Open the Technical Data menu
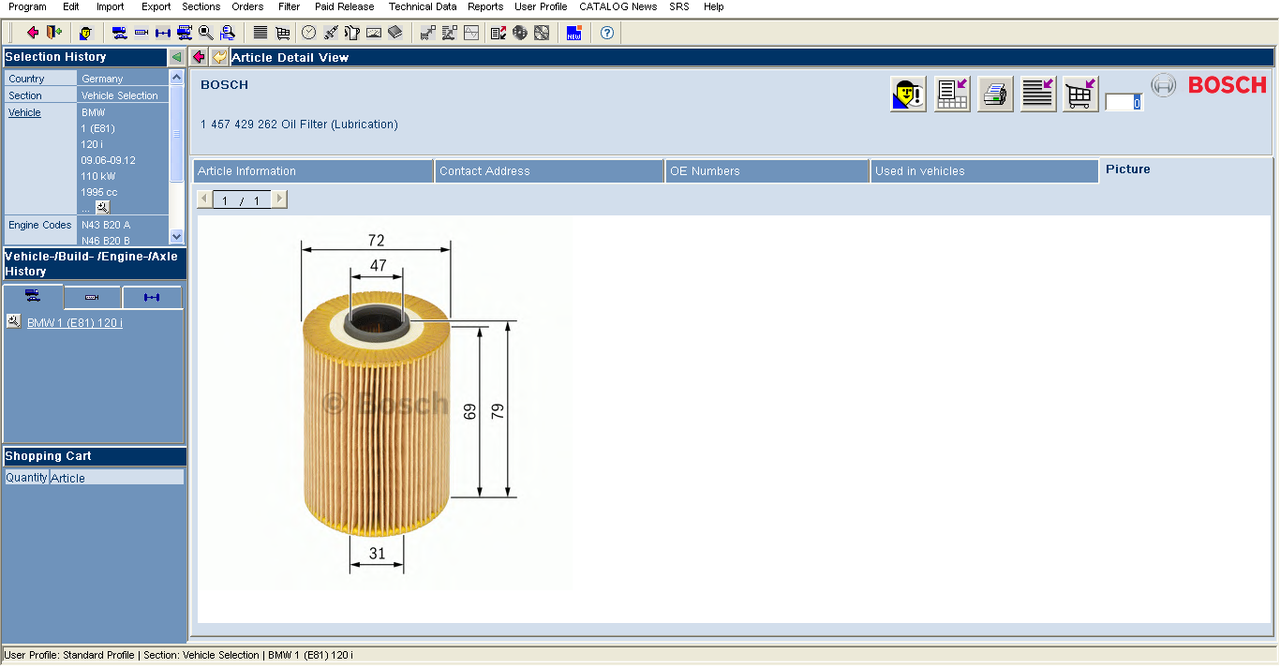This screenshot has width=1280, height=666. pos(423,7)
